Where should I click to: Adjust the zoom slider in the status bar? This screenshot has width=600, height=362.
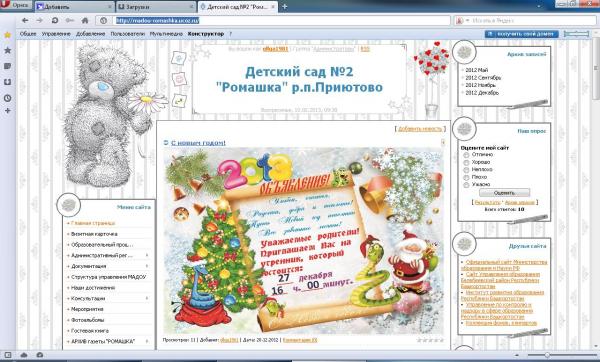547,355
